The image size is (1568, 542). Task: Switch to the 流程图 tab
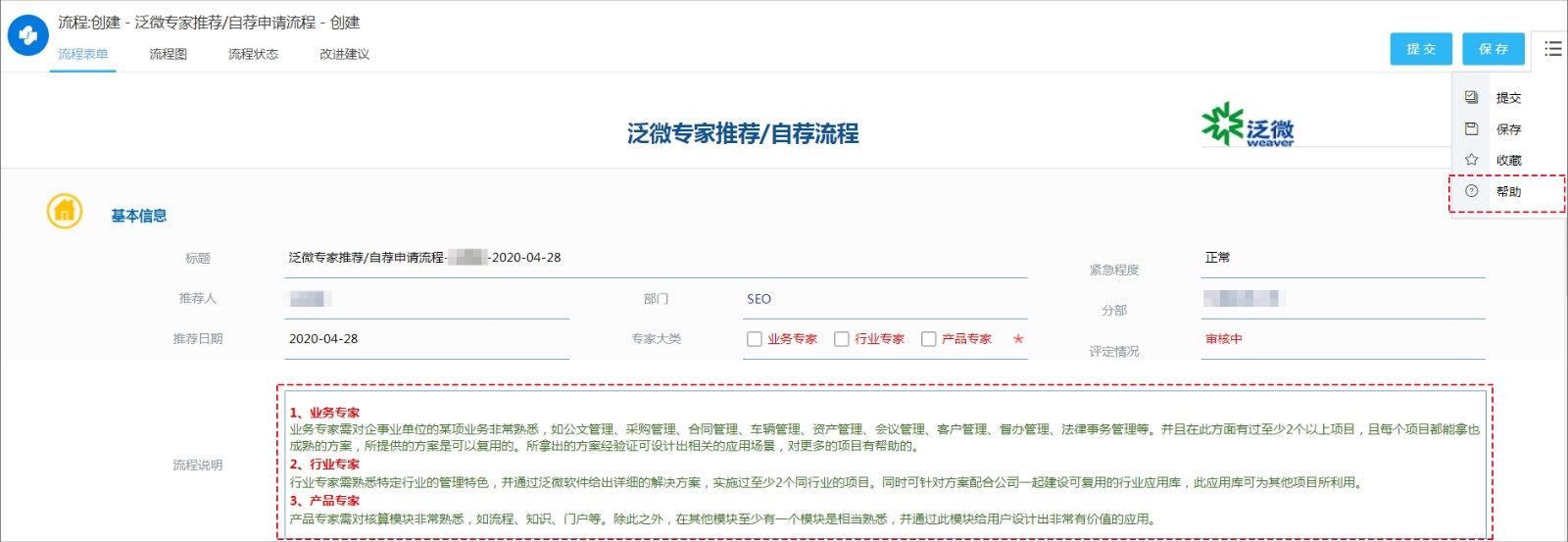(168, 54)
